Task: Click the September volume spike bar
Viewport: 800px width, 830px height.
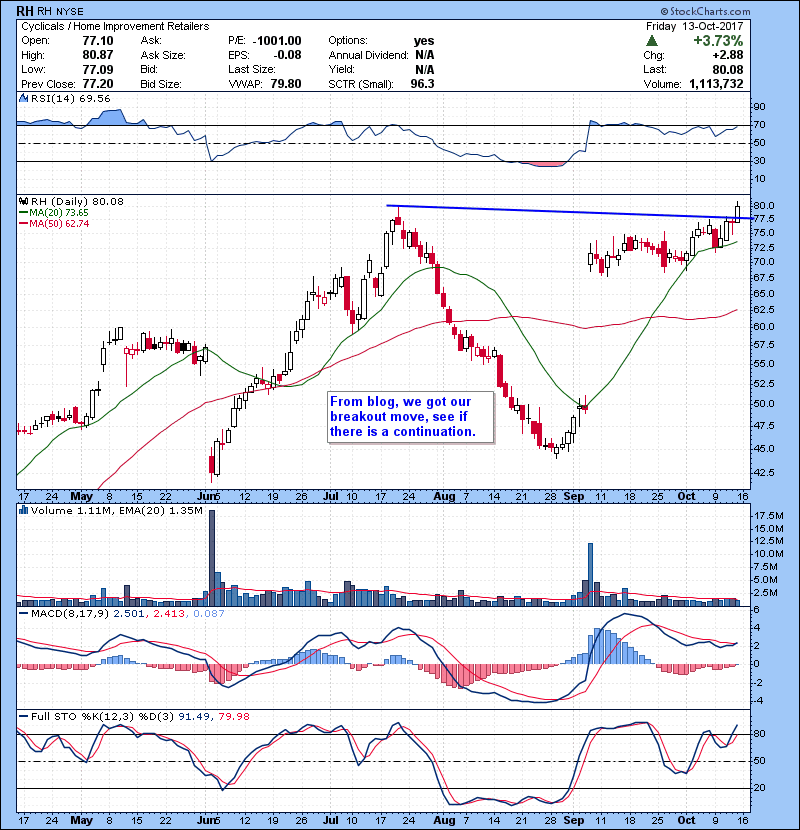Action: coord(591,574)
